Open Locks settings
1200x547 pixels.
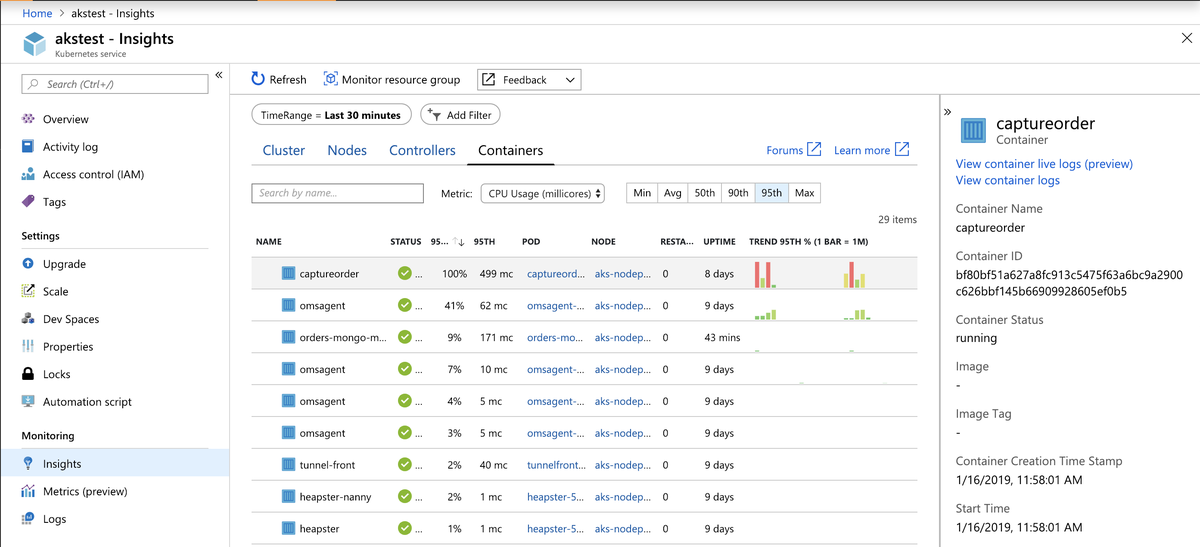57,374
